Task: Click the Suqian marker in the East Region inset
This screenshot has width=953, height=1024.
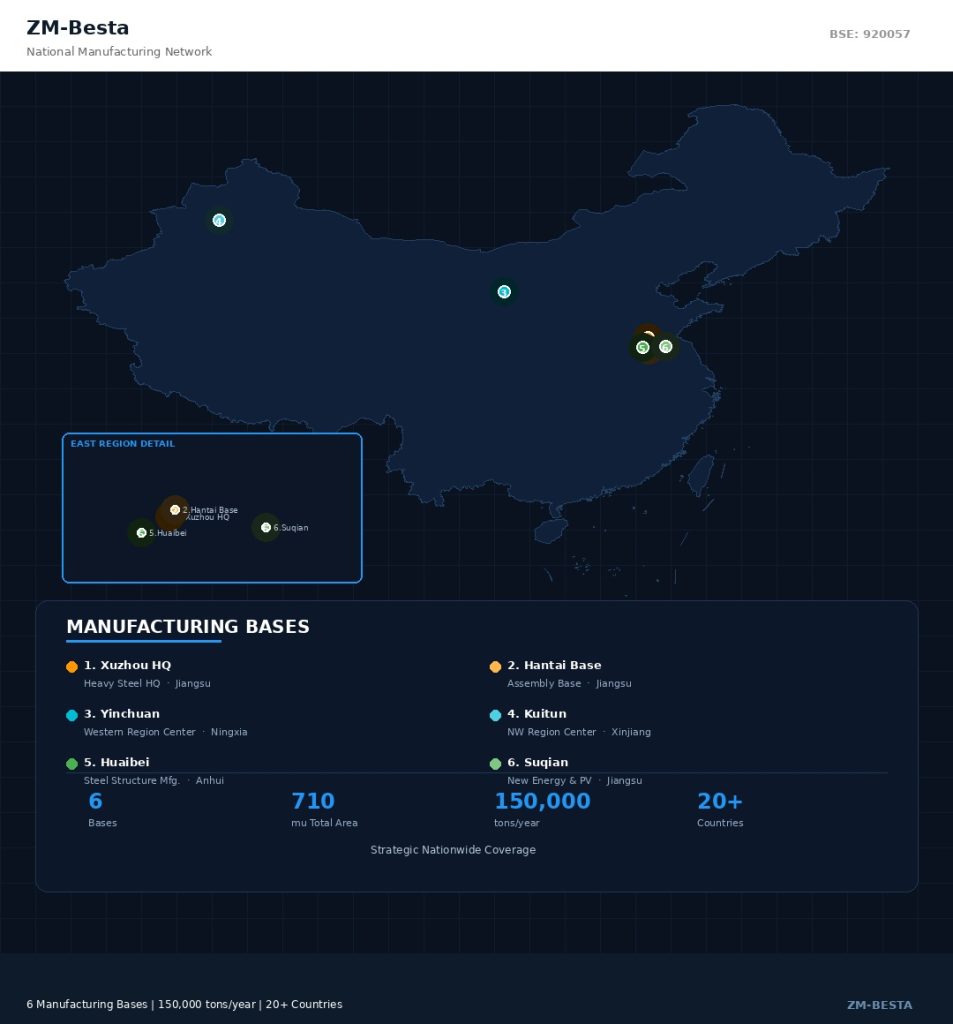Action: tap(266, 528)
